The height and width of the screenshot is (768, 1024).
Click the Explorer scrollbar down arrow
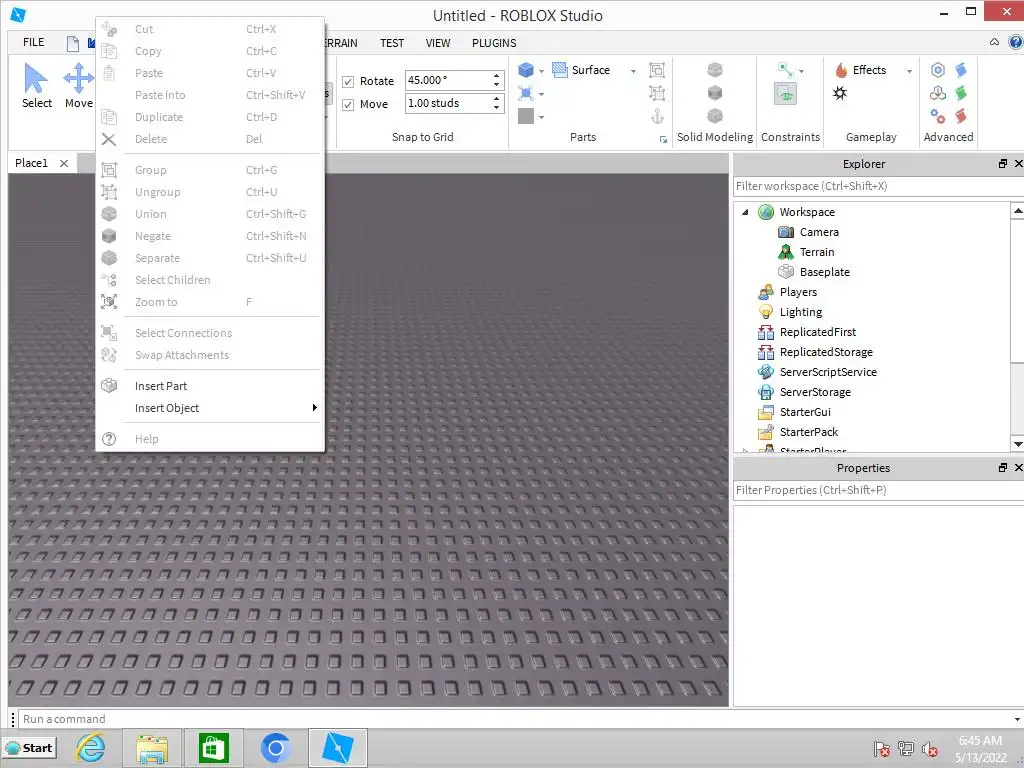click(x=1017, y=444)
